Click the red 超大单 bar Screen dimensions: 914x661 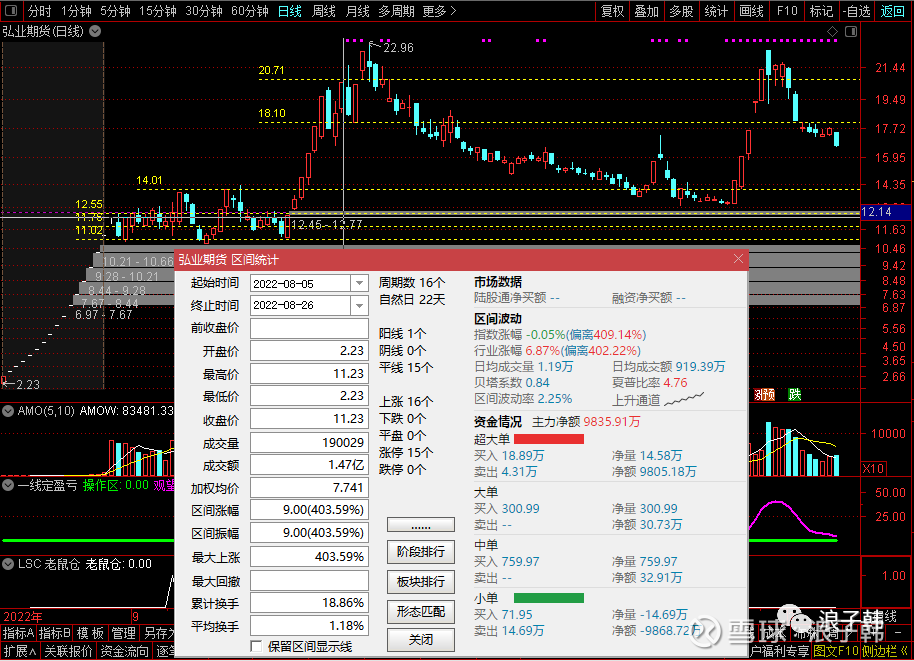point(549,439)
